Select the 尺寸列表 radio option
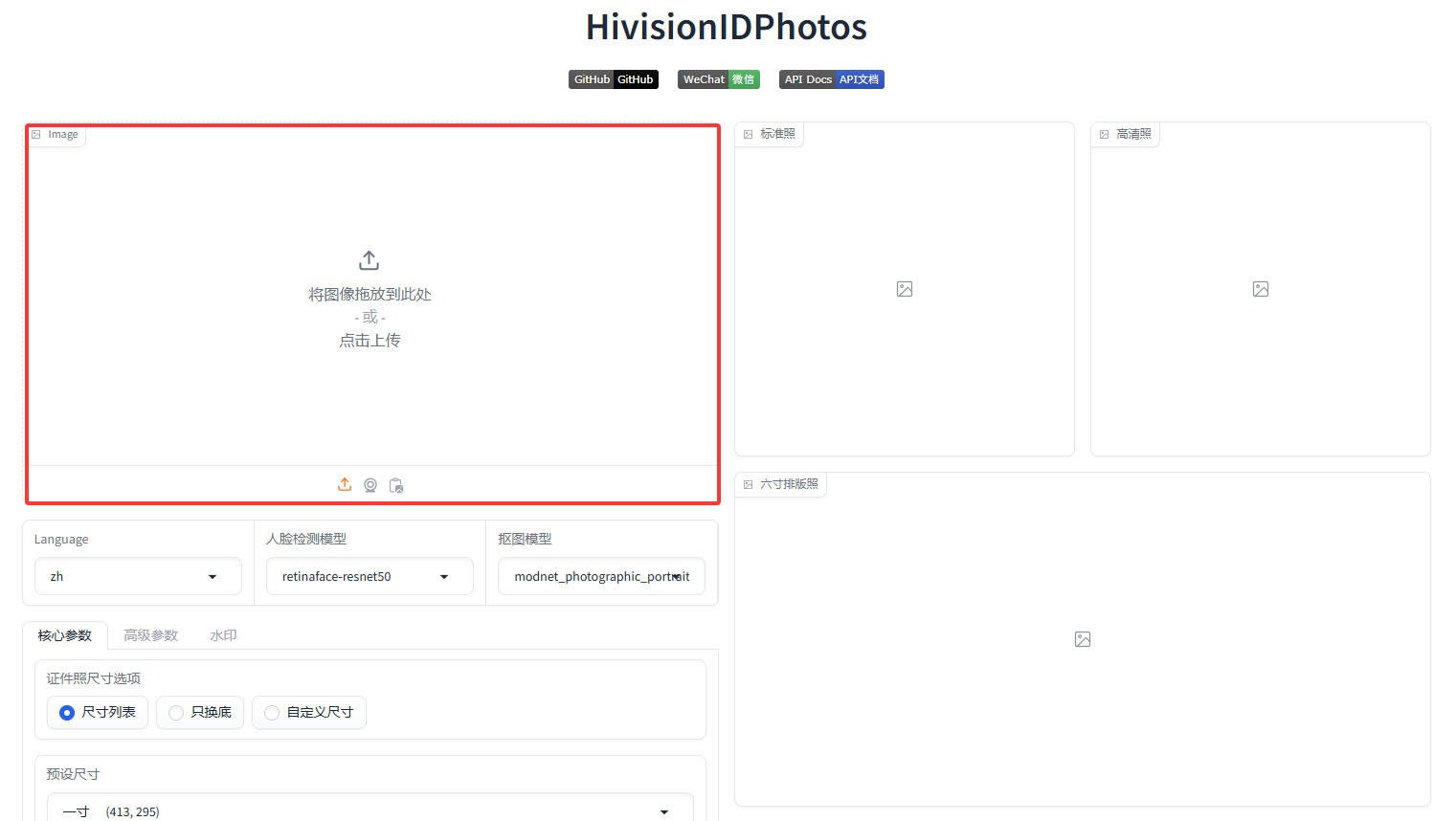 [98, 712]
